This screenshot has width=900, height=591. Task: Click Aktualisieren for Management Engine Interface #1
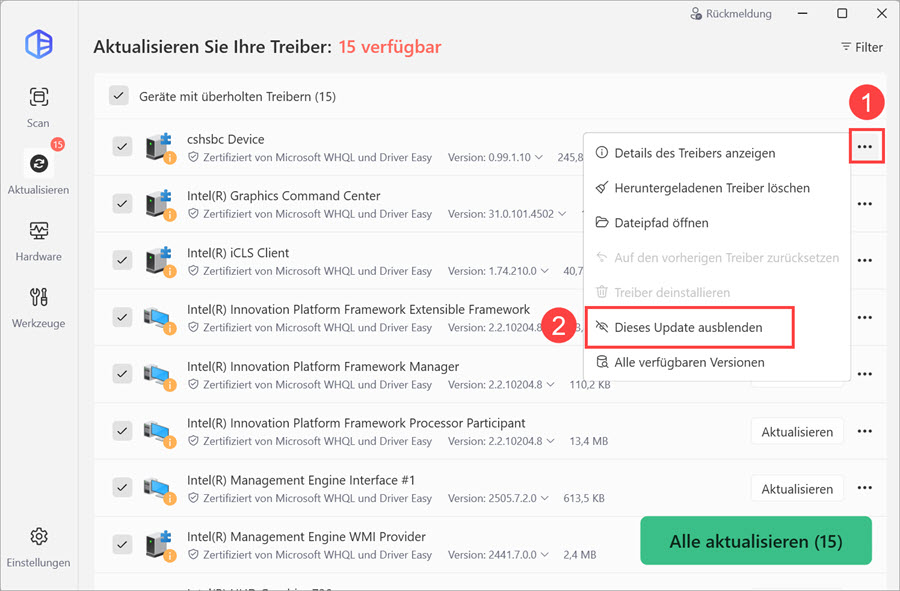click(x=797, y=489)
